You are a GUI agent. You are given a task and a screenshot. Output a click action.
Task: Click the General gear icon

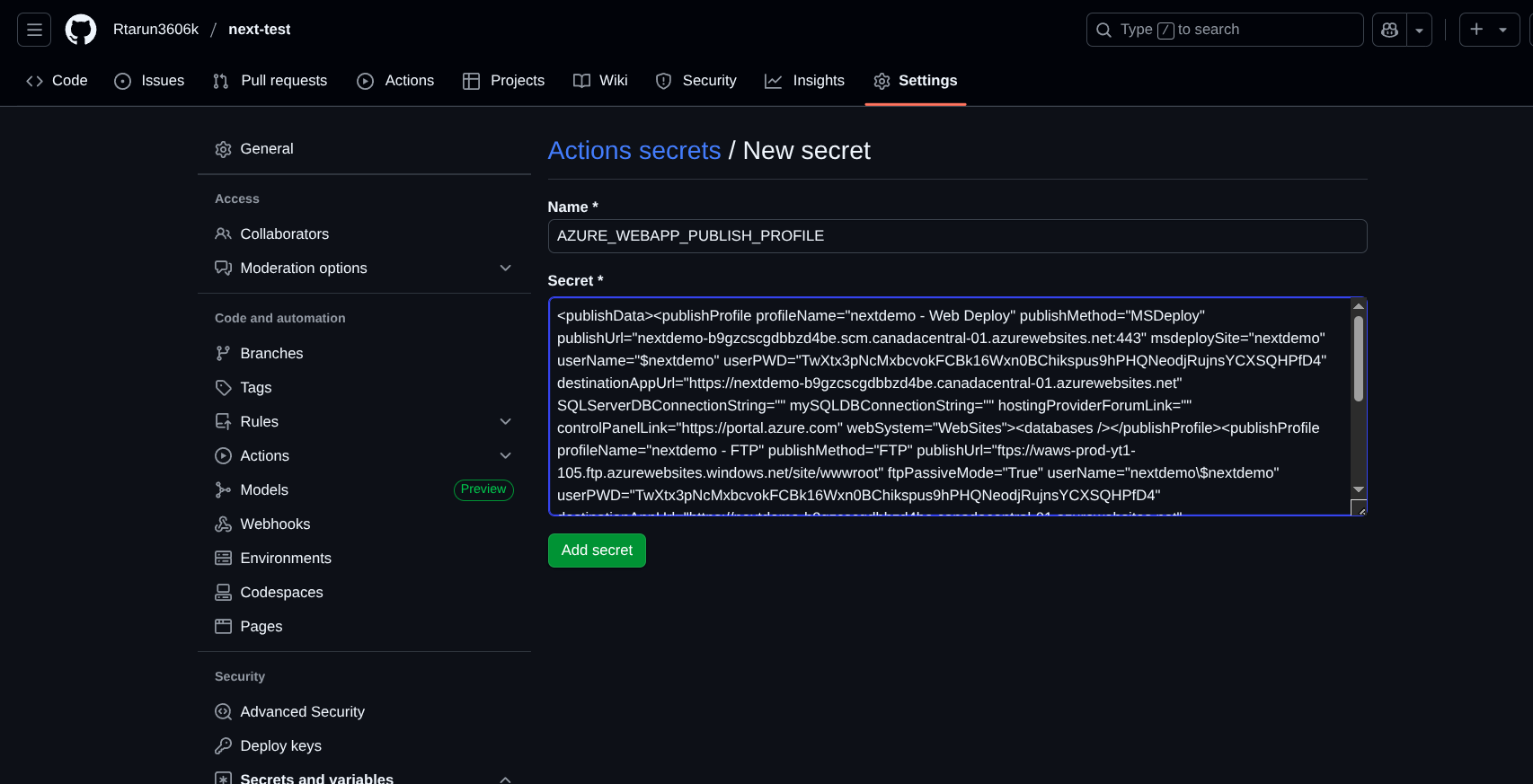click(224, 149)
